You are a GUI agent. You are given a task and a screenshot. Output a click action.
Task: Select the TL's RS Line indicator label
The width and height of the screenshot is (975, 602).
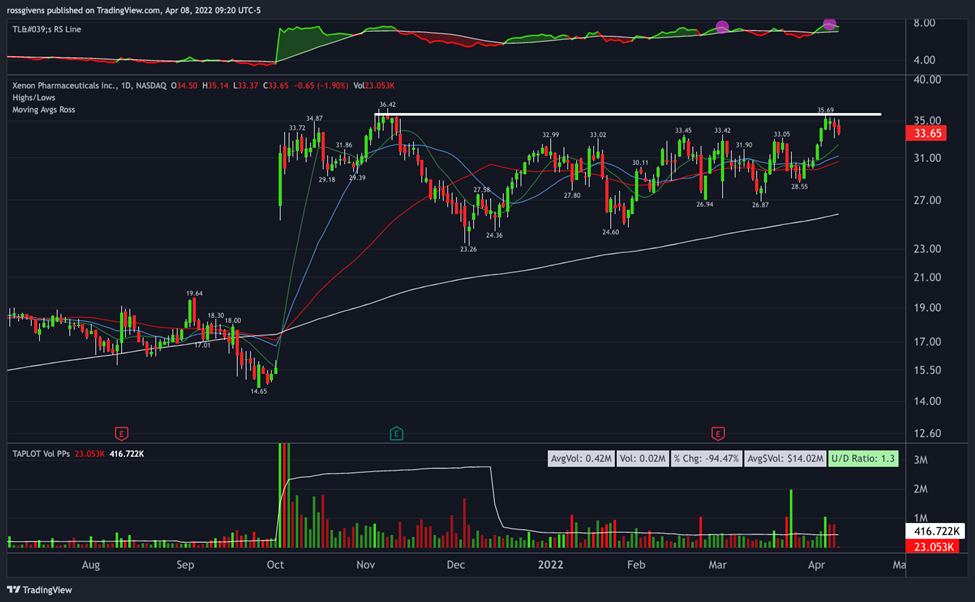[47, 29]
